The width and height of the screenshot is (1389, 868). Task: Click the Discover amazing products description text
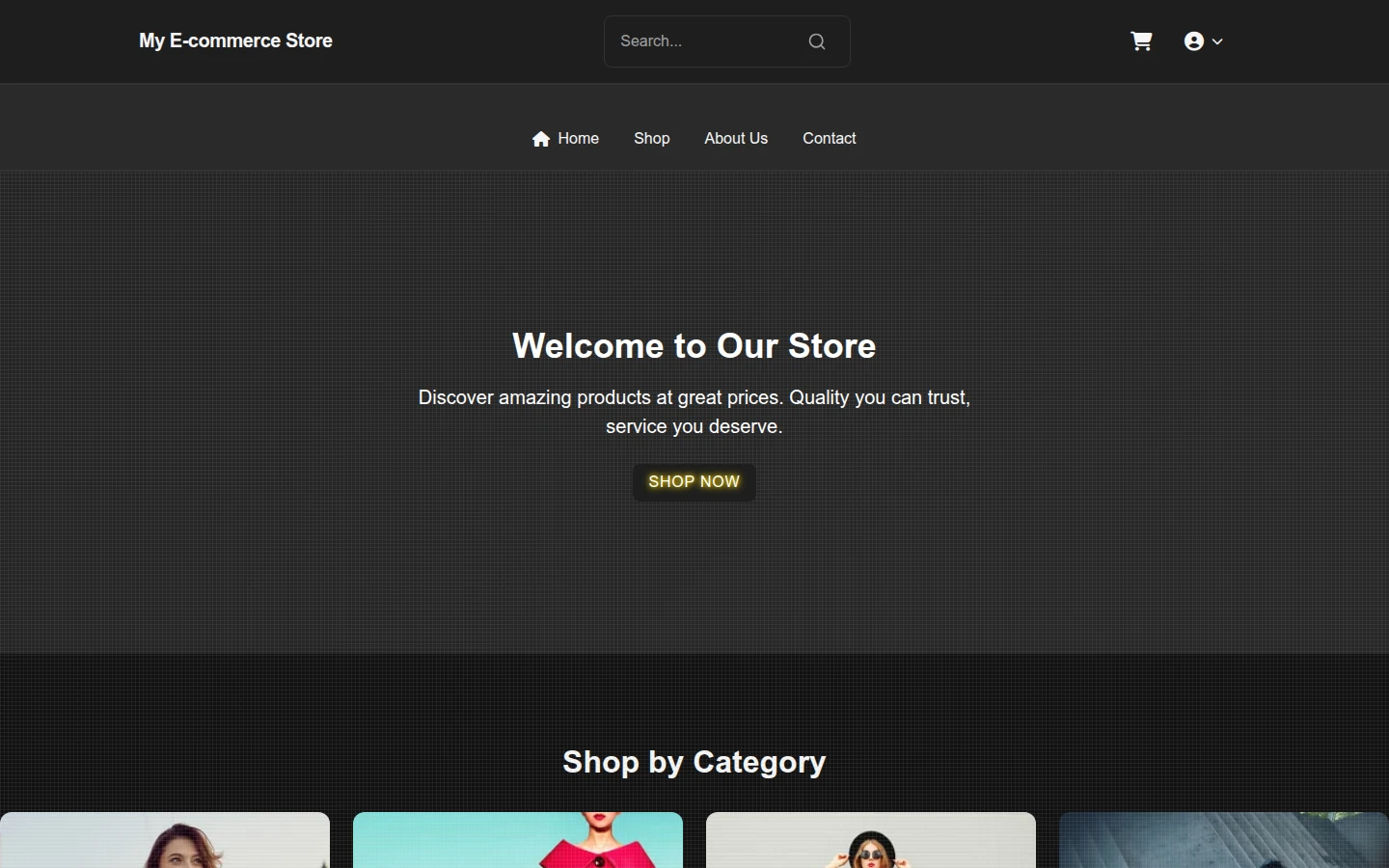[694, 412]
